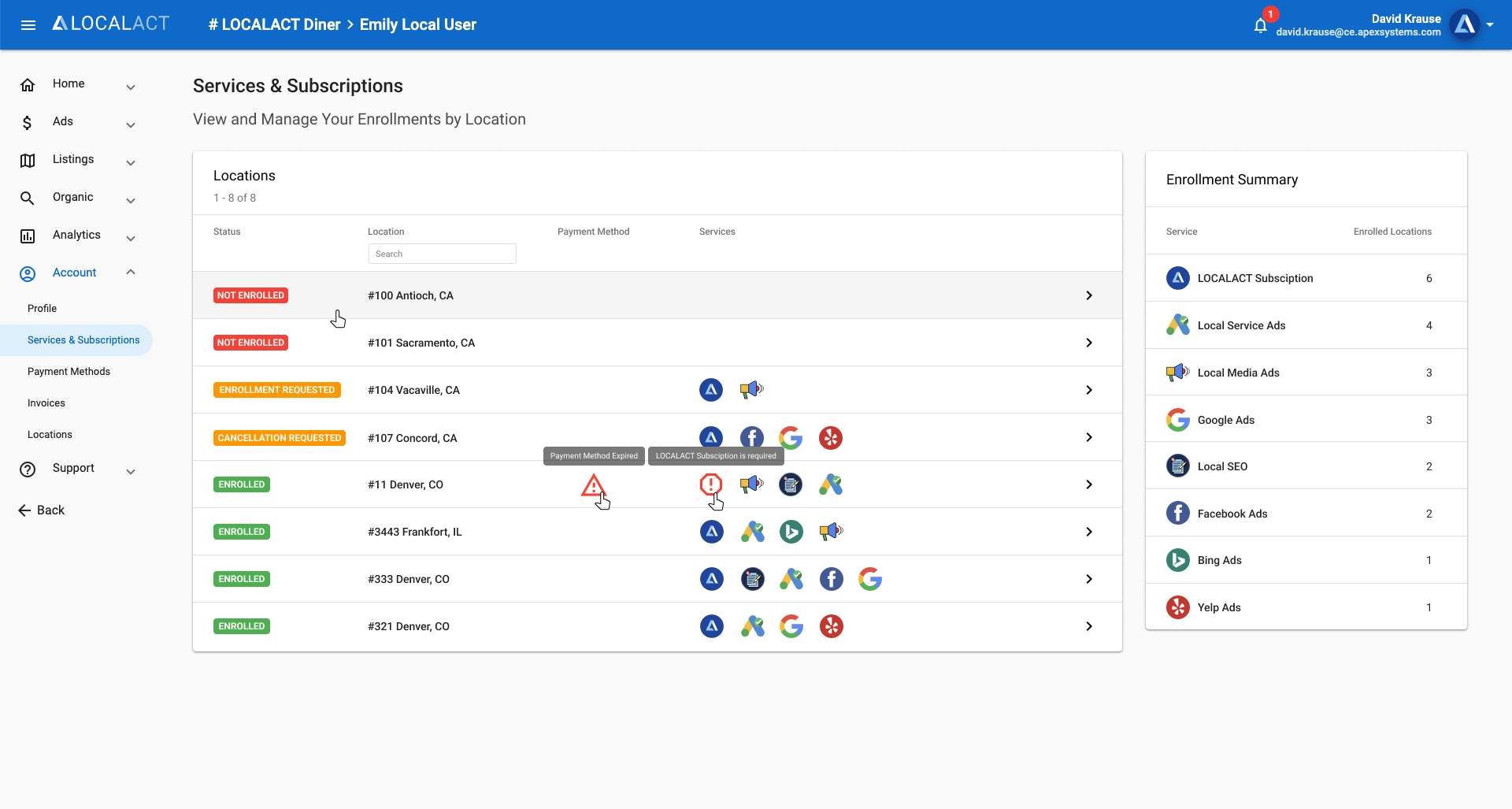Expand the Ads menu chevron

(x=131, y=124)
